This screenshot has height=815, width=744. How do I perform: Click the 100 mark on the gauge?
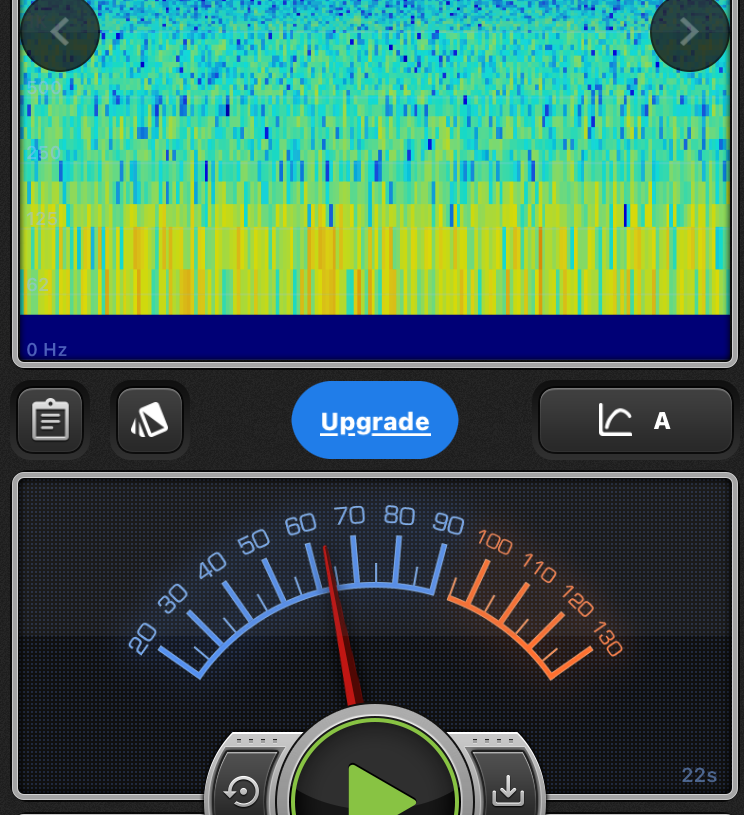(494, 544)
